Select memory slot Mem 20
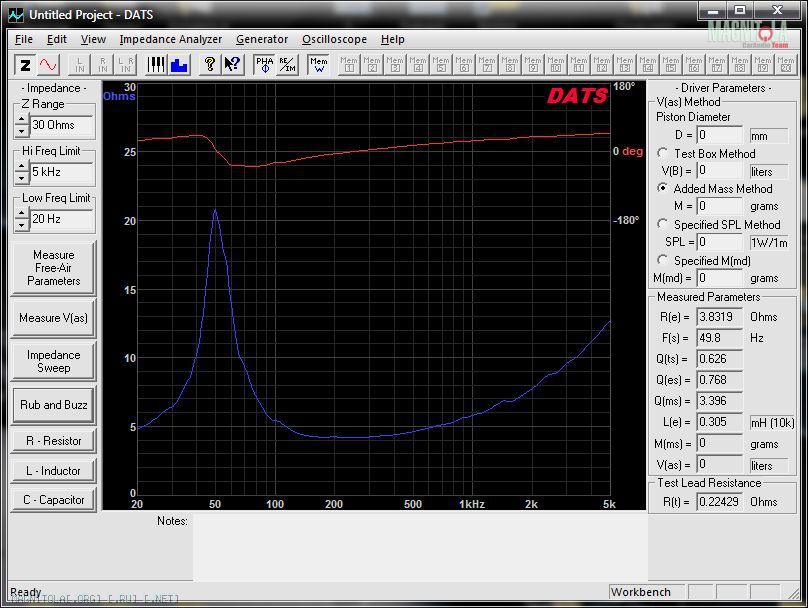This screenshot has height=608, width=808. [785, 65]
